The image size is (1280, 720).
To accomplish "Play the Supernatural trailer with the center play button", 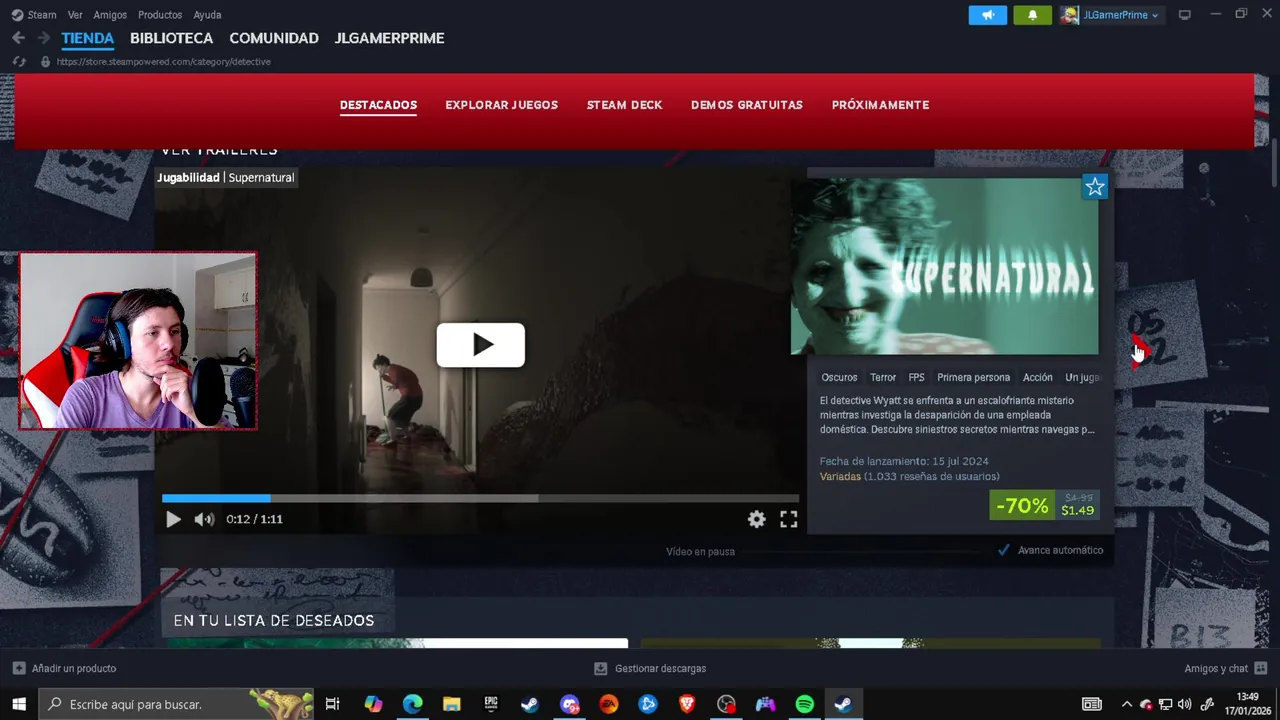I will (x=480, y=345).
